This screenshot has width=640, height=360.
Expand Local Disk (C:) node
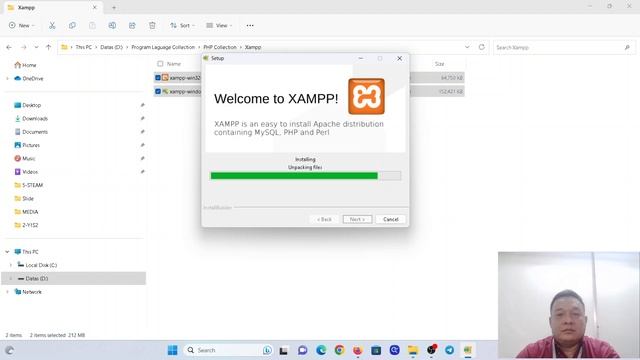coord(11,265)
